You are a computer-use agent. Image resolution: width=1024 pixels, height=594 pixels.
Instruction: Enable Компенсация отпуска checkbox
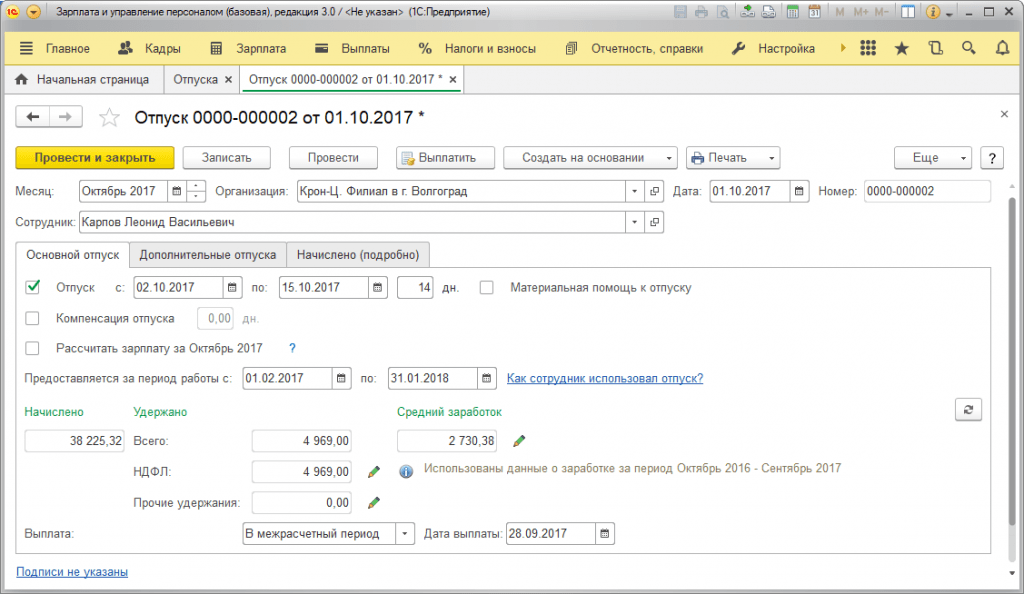click(x=33, y=319)
